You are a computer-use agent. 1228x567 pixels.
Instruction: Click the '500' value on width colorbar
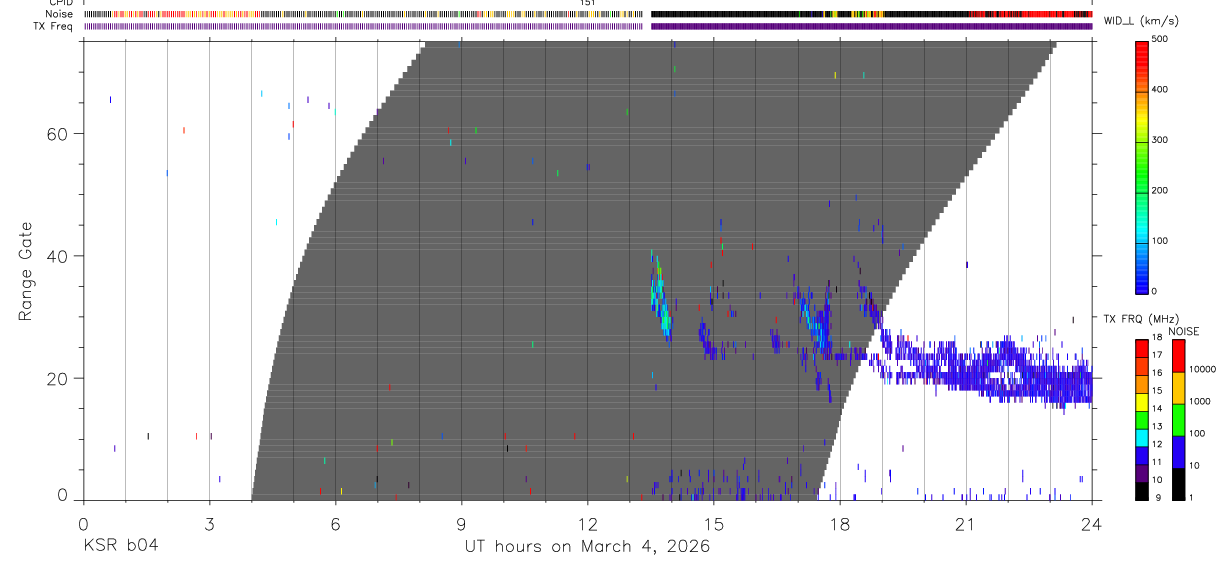point(1161,39)
